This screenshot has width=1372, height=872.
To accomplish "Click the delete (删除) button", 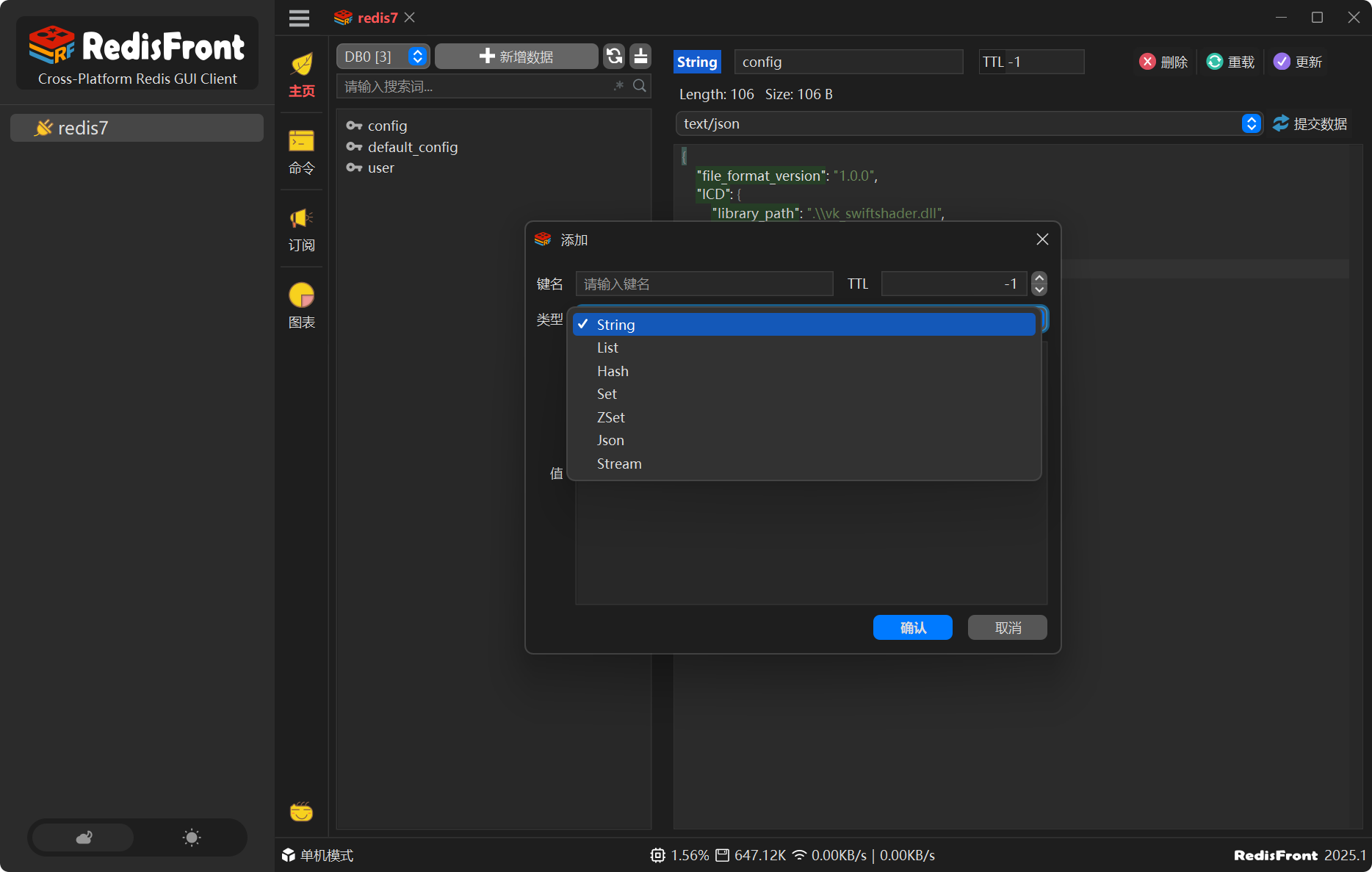I will click(1163, 62).
